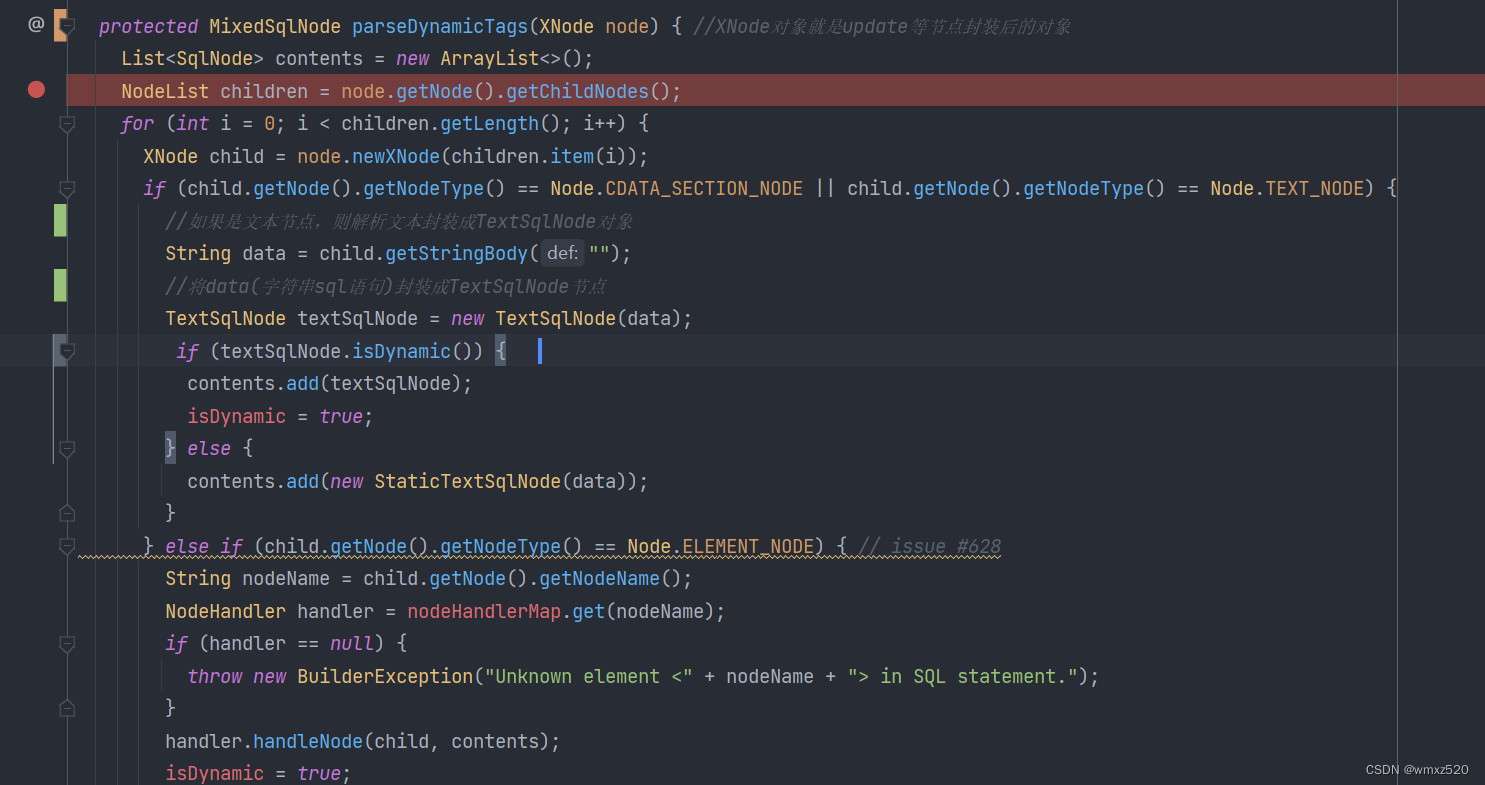Click the 'XNode child' declaration
1485x785 pixels.
click(x=204, y=156)
